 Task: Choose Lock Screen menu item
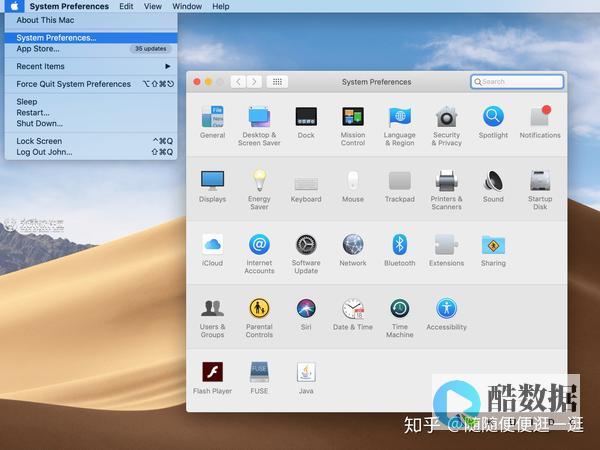pos(91,141)
